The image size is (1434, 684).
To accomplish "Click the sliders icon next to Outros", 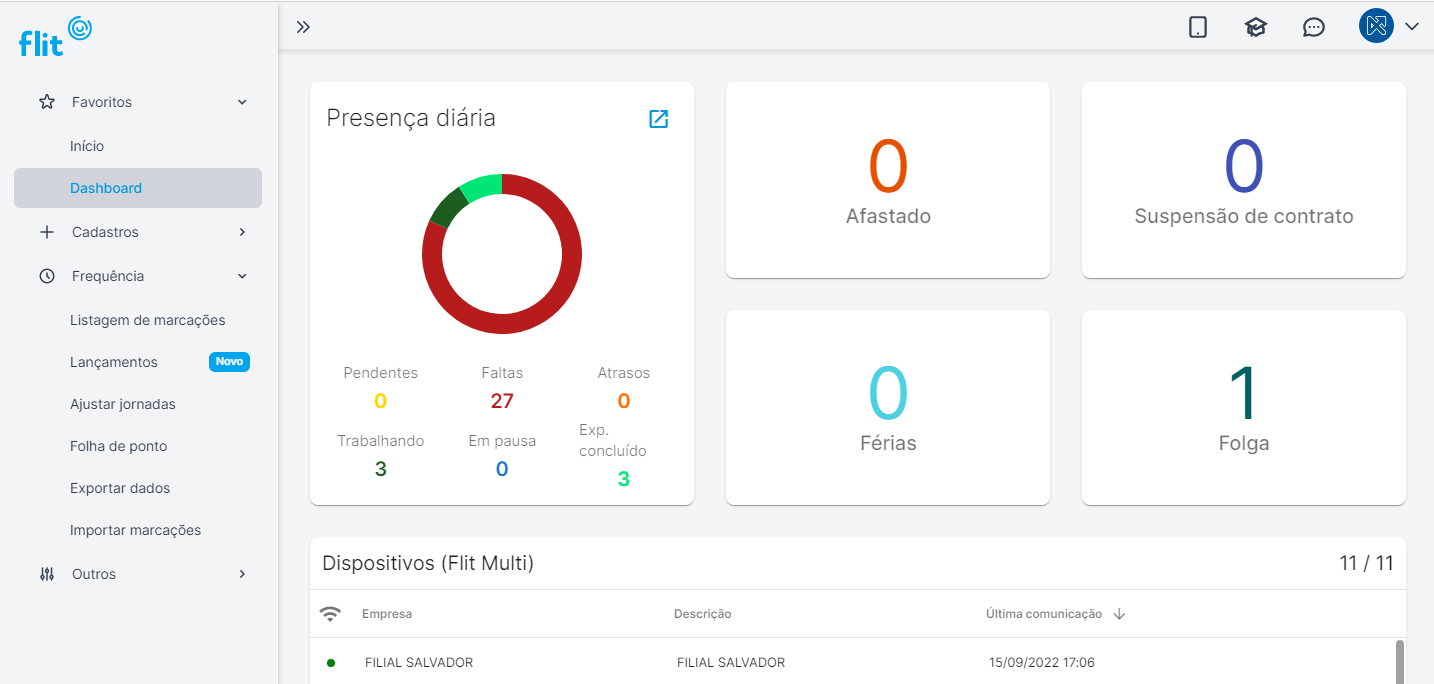I will [x=46, y=573].
